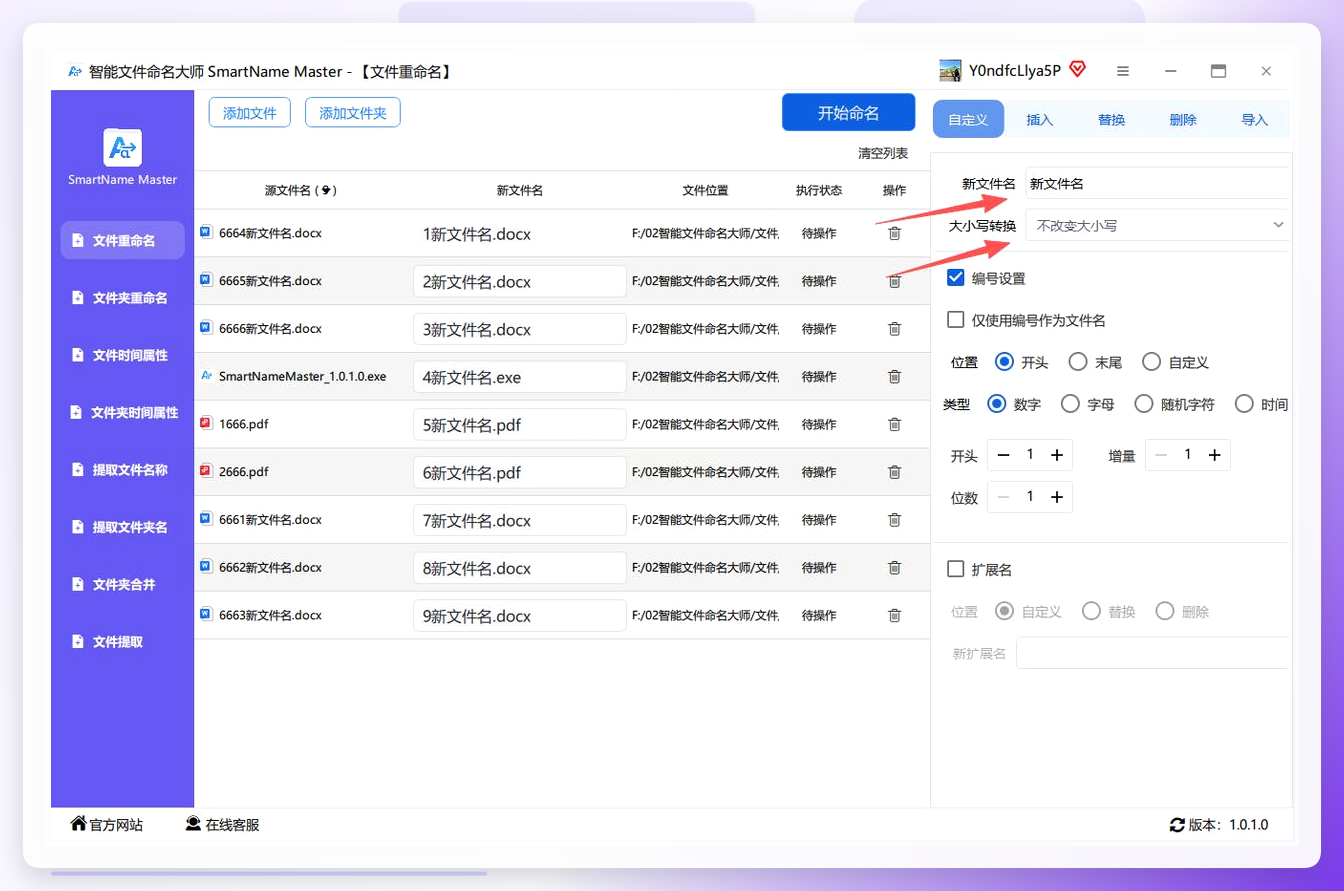This screenshot has width=1344, height=891.
Task: Switch to the 导入 tab
Action: pyautogui.click(x=1254, y=119)
